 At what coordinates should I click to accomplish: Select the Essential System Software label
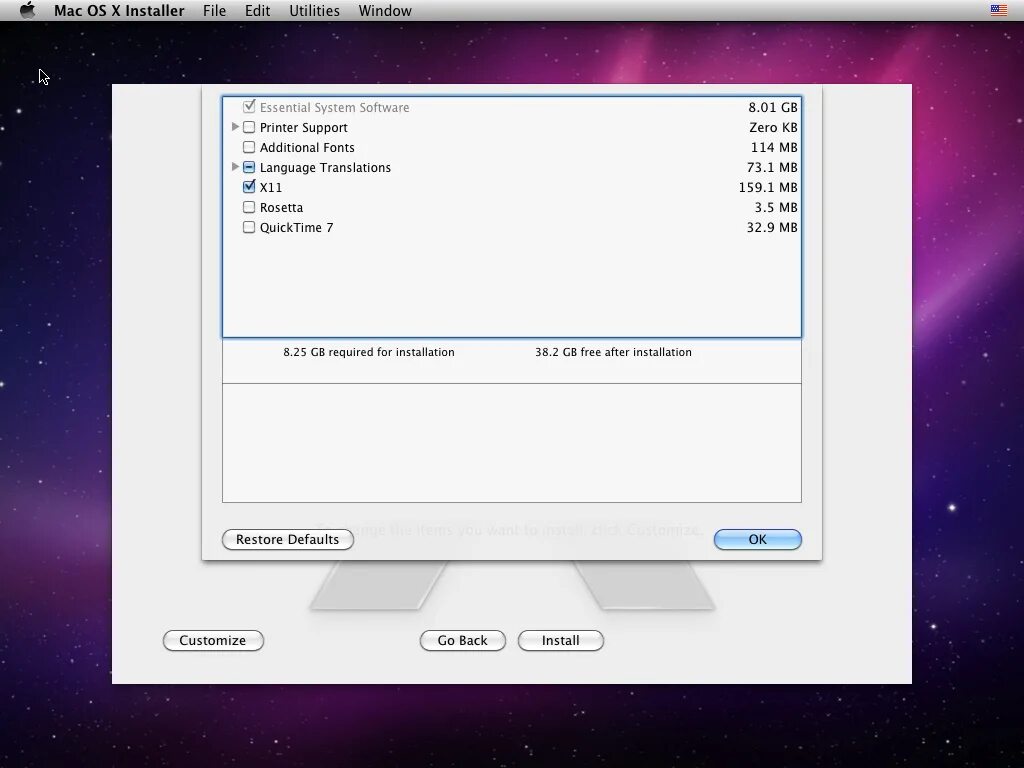tap(334, 107)
